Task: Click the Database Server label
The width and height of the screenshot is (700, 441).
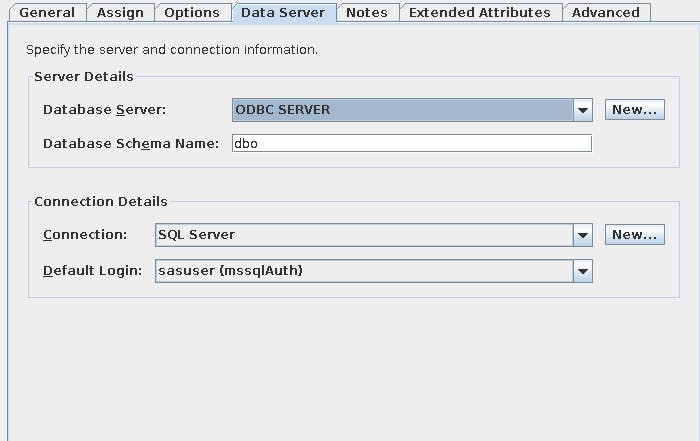Action: tap(105, 110)
